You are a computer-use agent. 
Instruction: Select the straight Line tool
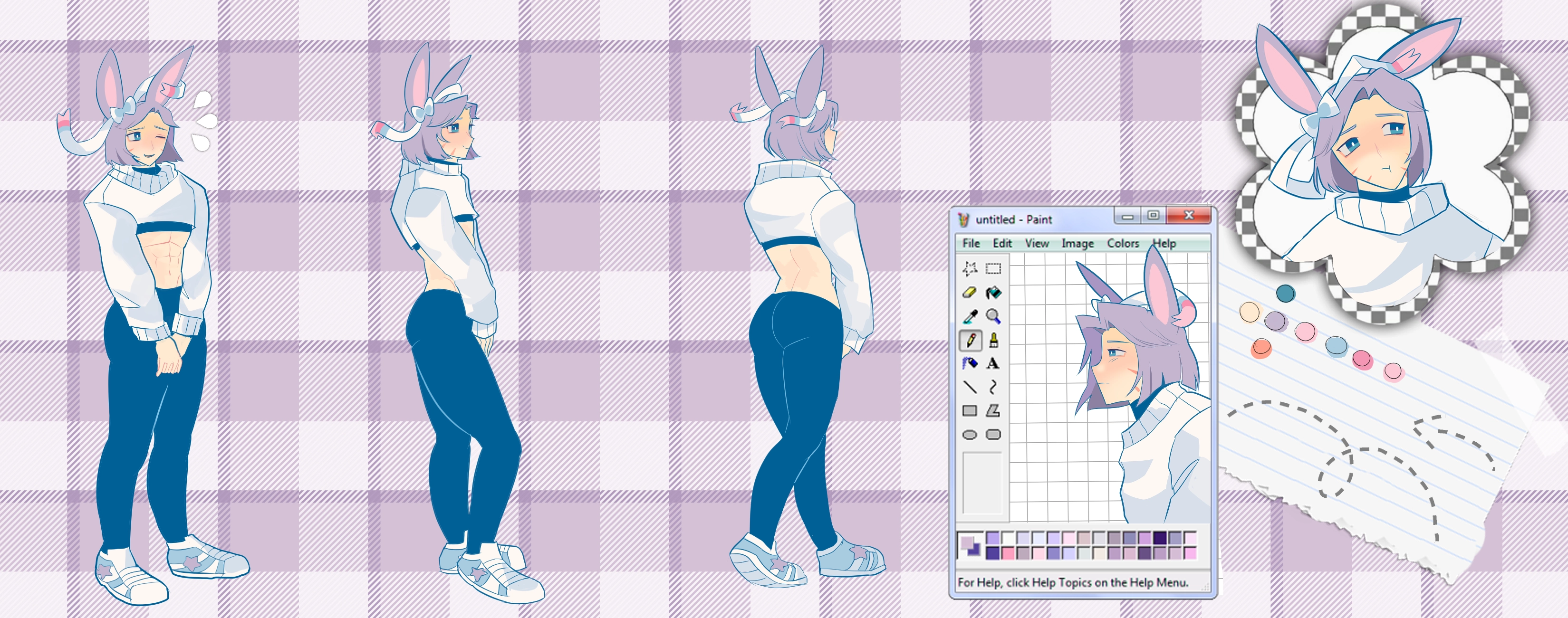click(970, 387)
